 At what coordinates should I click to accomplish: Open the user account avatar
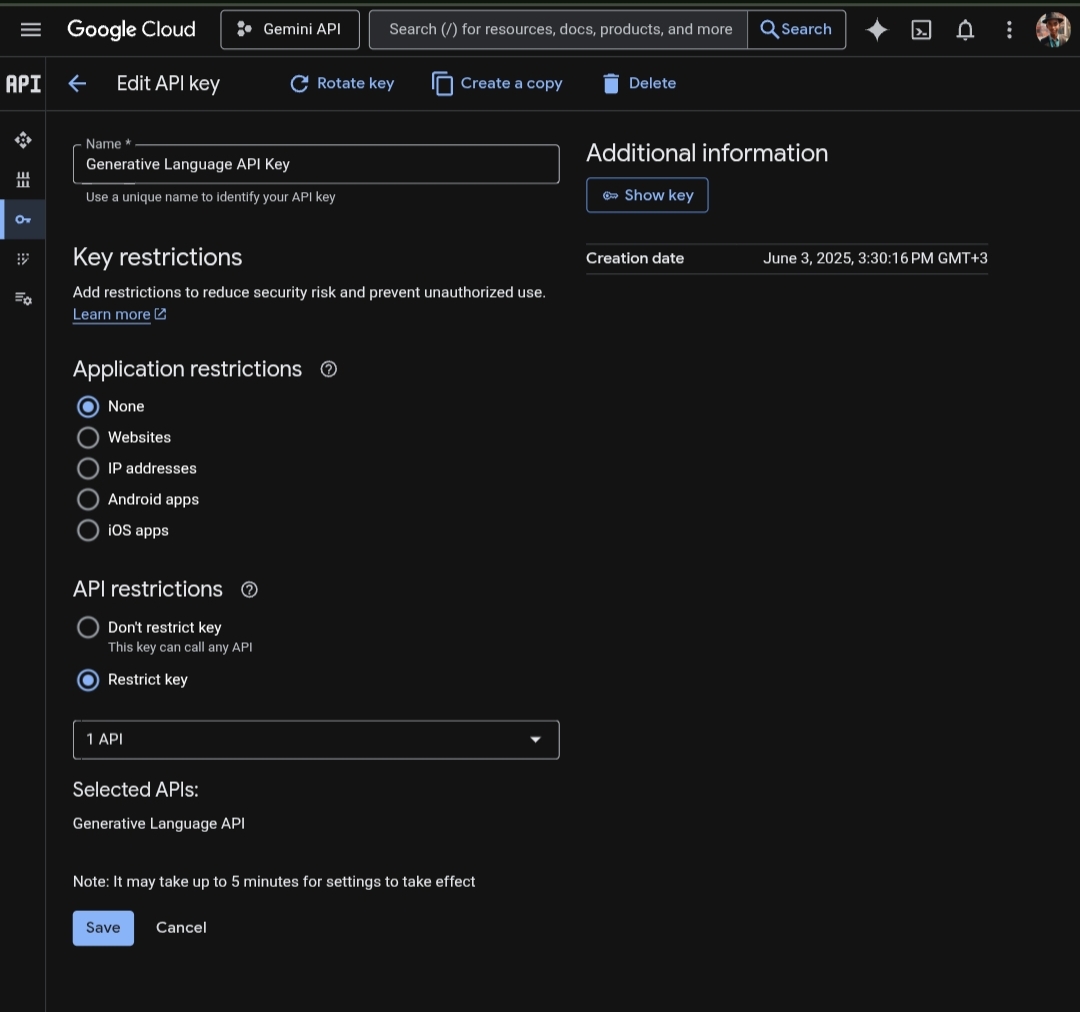(1053, 30)
